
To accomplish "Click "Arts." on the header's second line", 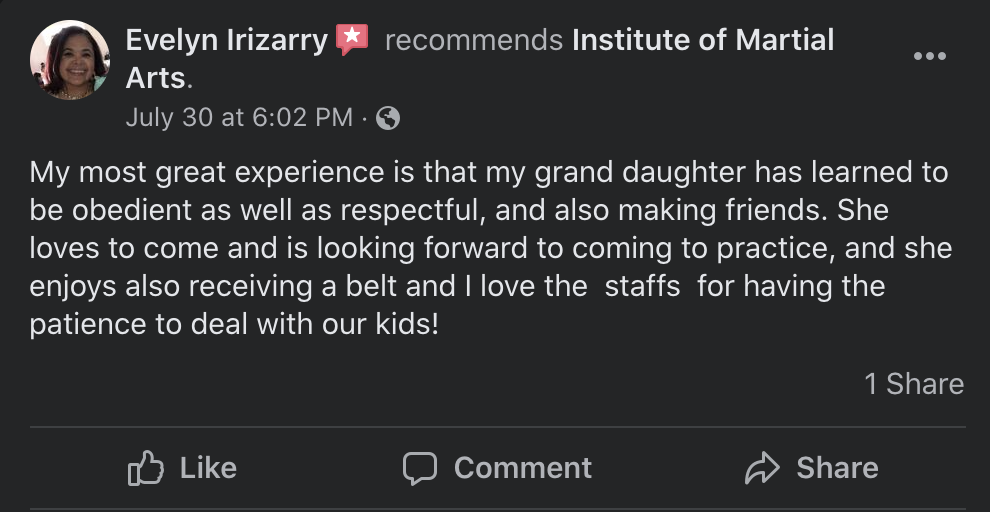I will coord(159,78).
